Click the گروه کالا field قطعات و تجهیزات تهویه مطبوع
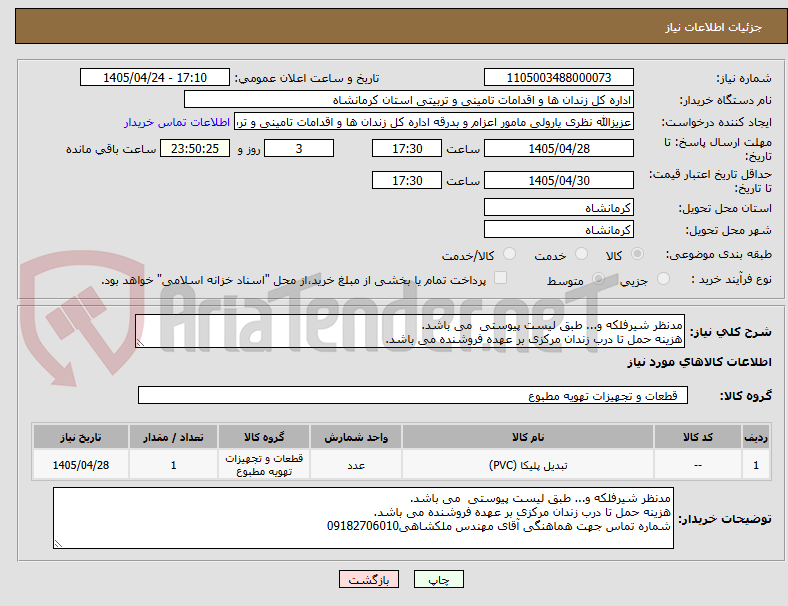This screenshot has width=788, height=606. pos(413,395)
